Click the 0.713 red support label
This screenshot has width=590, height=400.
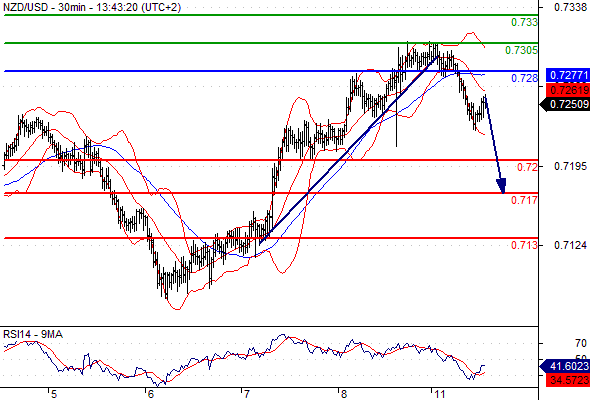pyautogui.click(x=524, y=245)
